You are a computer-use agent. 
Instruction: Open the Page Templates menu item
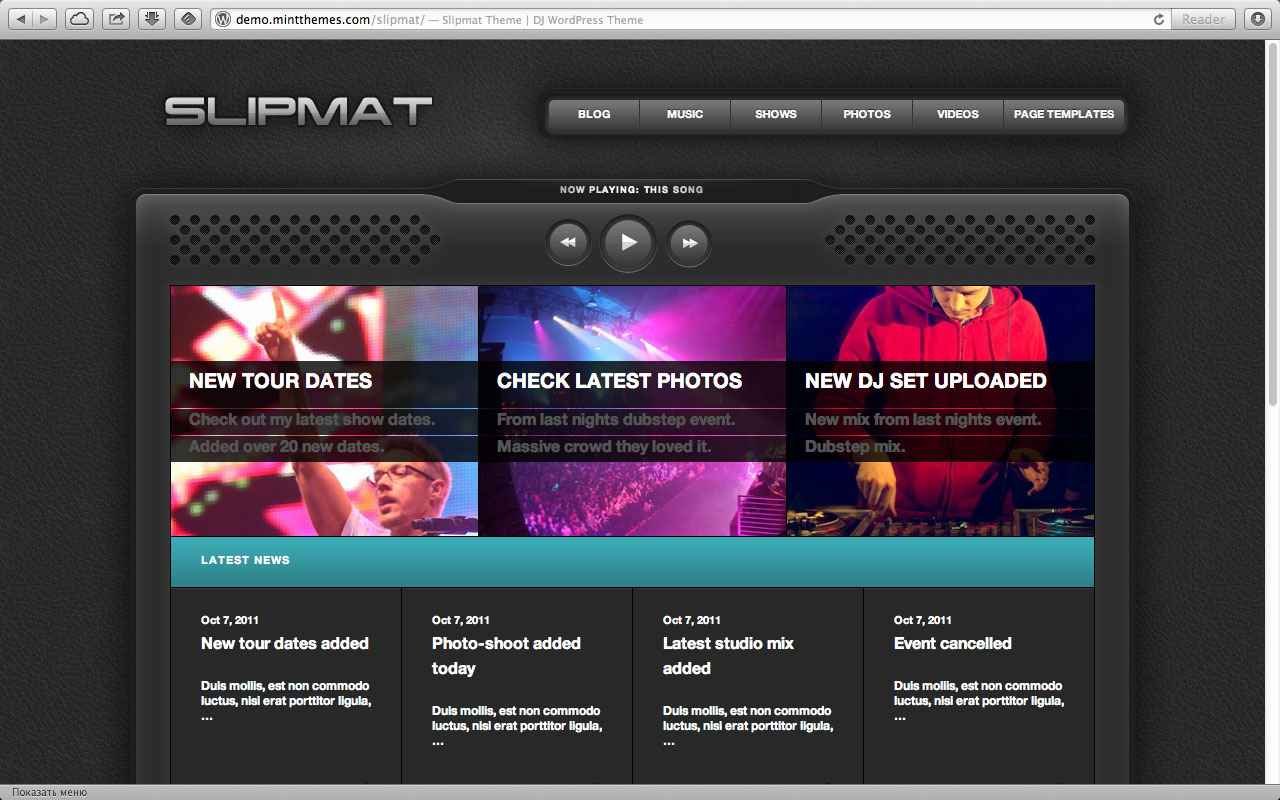click(x=1064, y=114)
